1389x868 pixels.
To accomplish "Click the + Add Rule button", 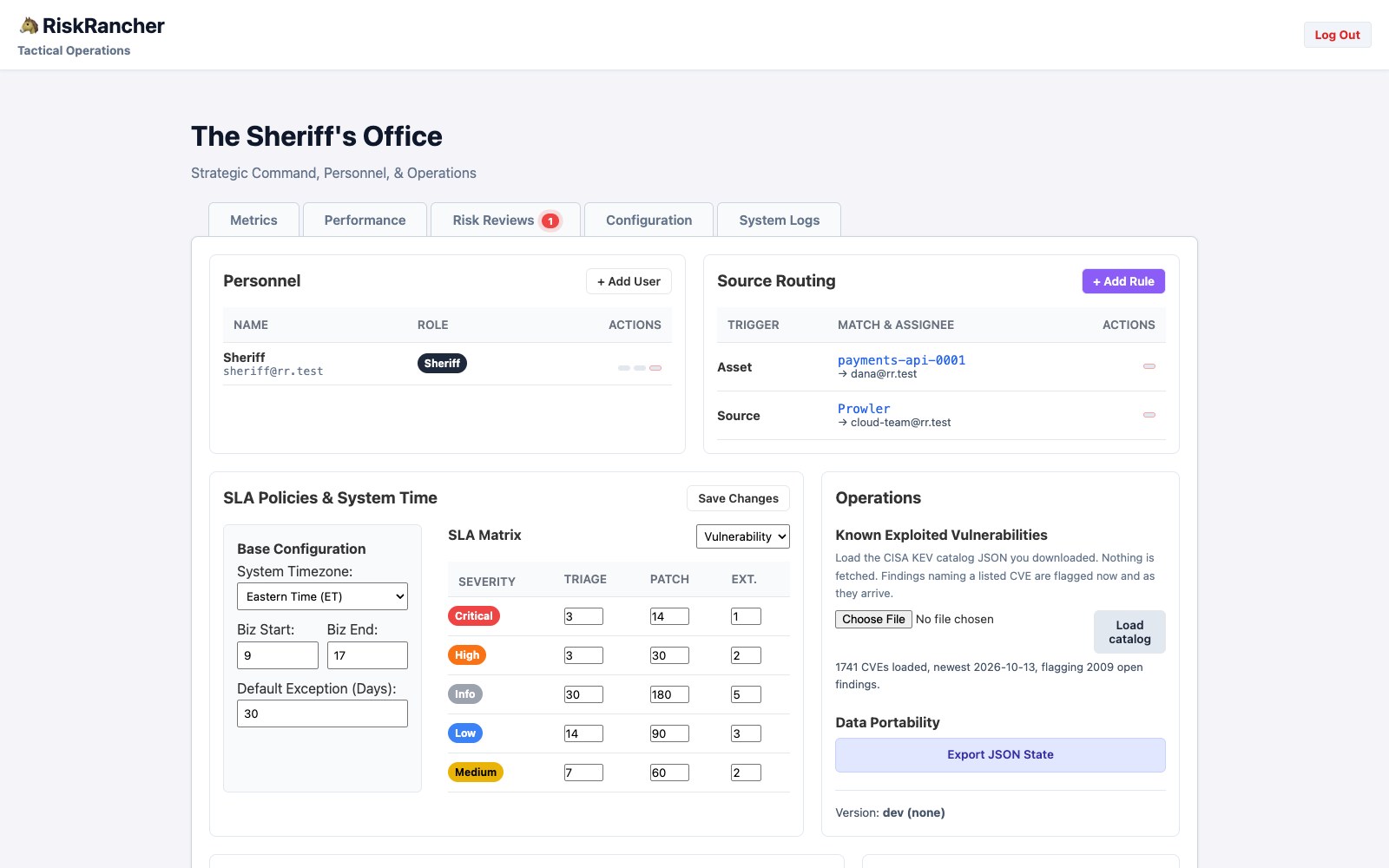I will 1123,281.
